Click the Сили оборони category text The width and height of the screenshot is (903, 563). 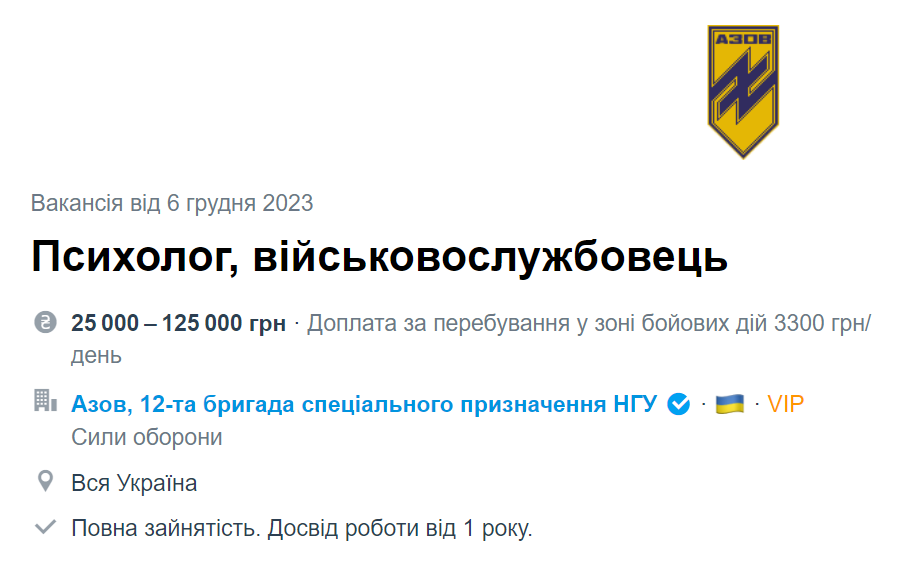pyautogui.click(x=147, y=437)
